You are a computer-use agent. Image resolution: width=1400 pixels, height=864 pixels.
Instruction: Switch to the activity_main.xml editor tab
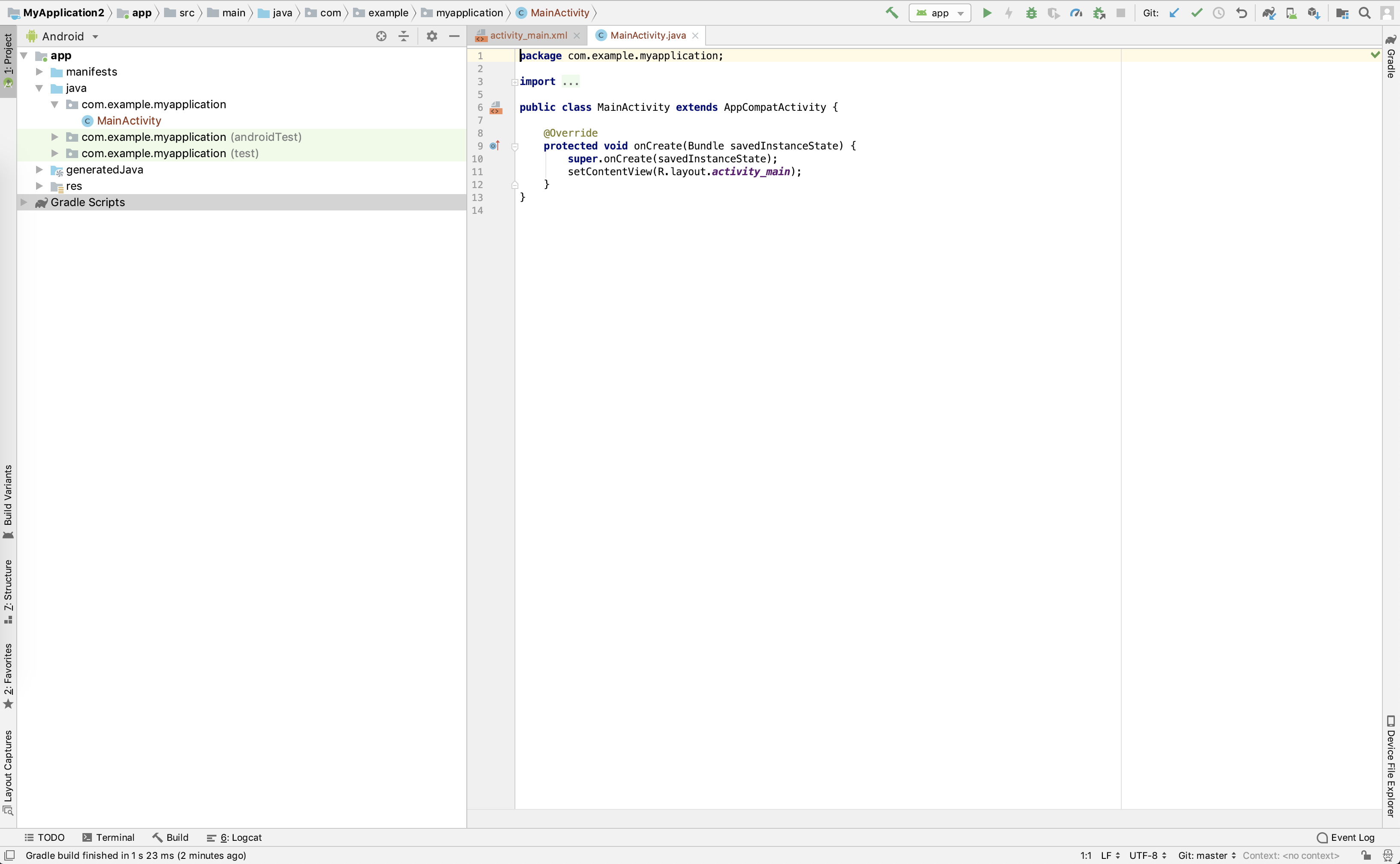coord(527,36)
